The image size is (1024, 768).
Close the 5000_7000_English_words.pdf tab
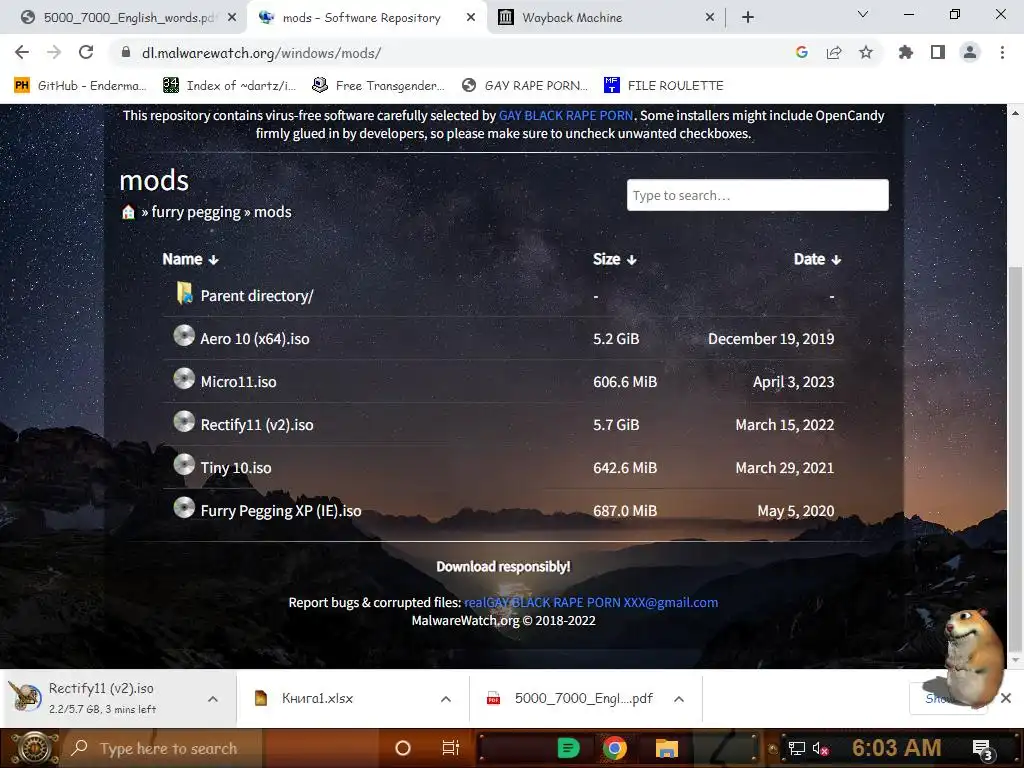click(x=232, y=18)
